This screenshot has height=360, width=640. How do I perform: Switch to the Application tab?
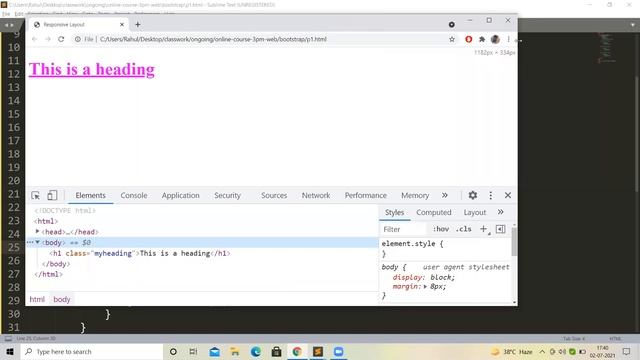[x=180, y=196]
